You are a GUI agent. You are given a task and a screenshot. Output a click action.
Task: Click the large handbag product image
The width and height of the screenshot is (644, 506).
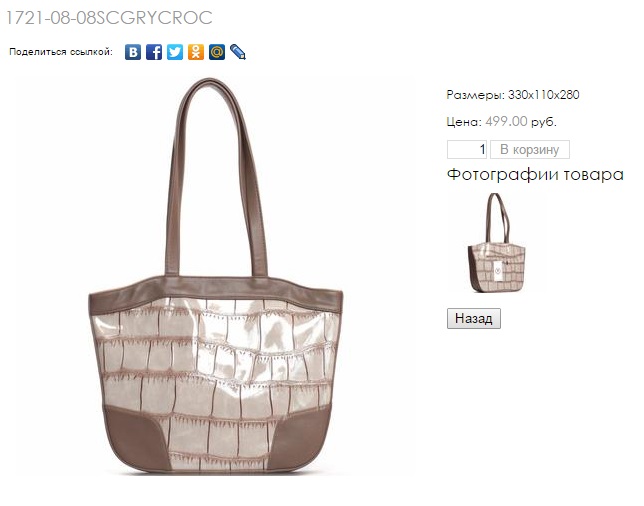pyautogui.click(x=216, y=276)
